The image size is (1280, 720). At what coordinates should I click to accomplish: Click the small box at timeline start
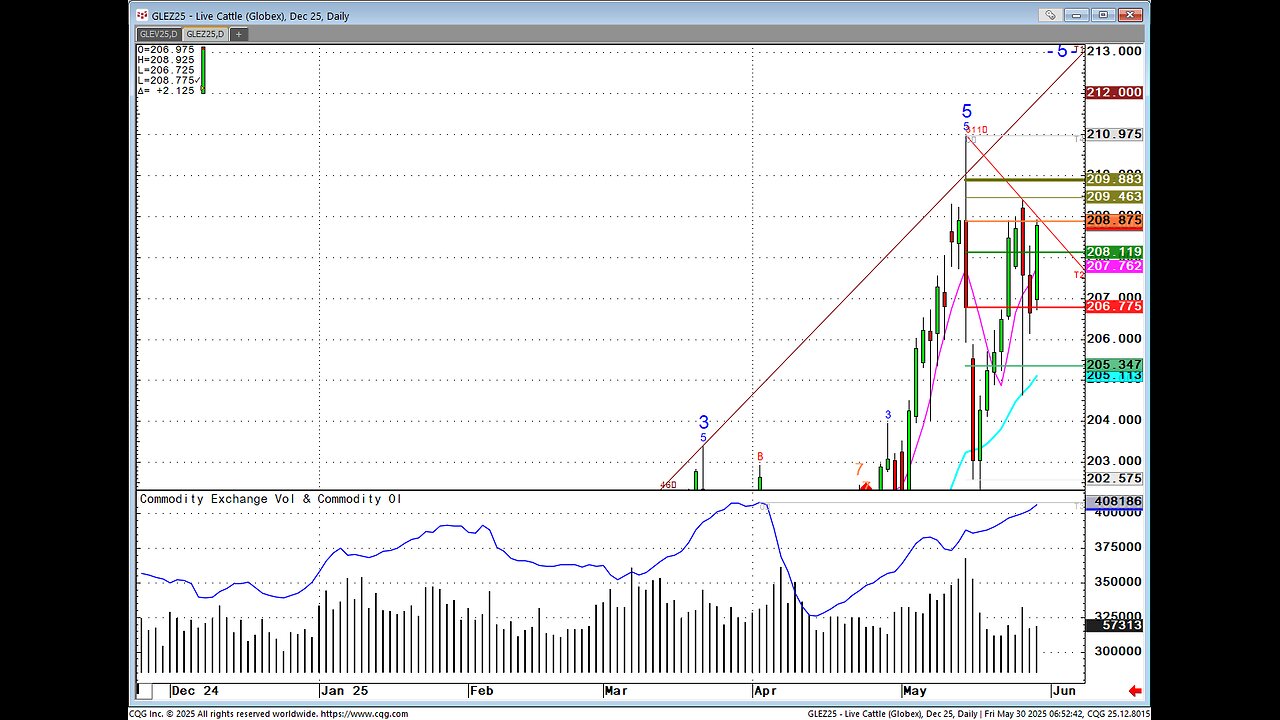click(145, 690)
